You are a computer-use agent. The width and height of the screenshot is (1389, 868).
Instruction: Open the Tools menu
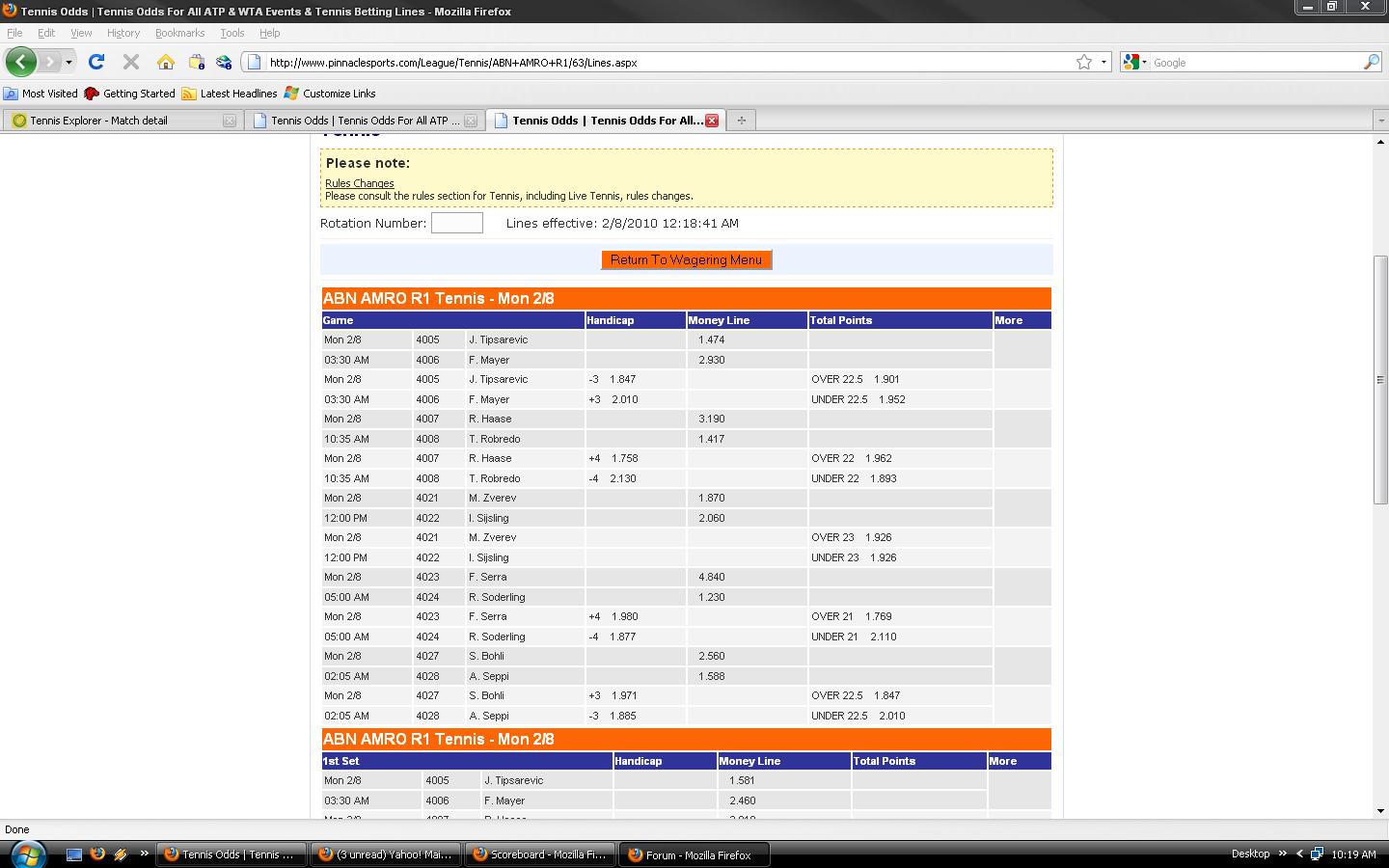(232, 33)
